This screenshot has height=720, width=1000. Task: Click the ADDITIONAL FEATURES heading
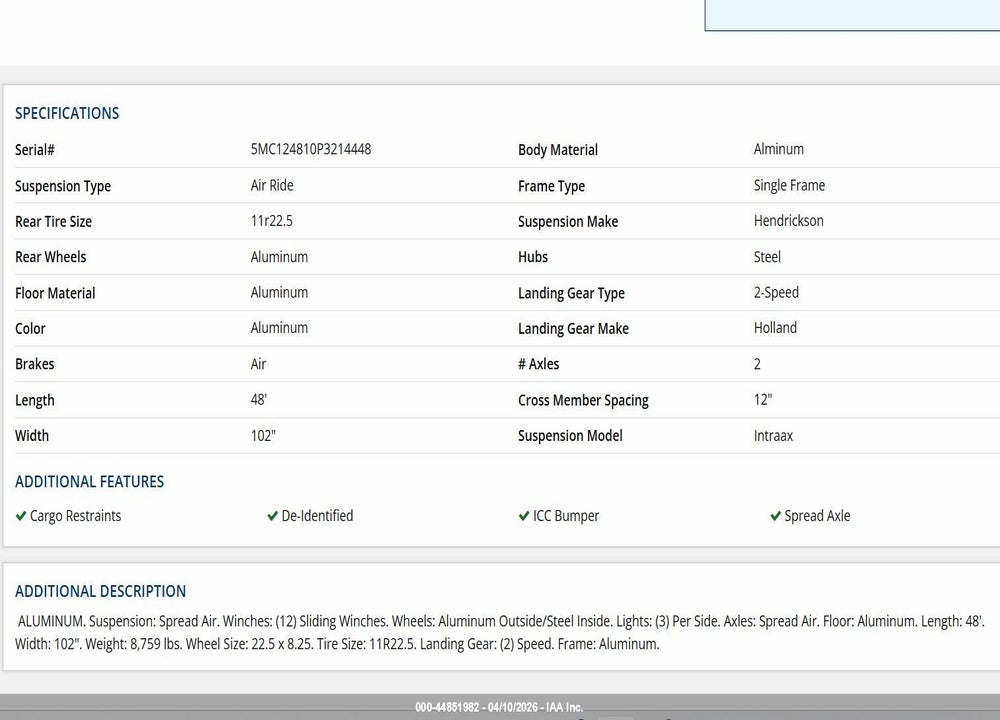[89, 481]
